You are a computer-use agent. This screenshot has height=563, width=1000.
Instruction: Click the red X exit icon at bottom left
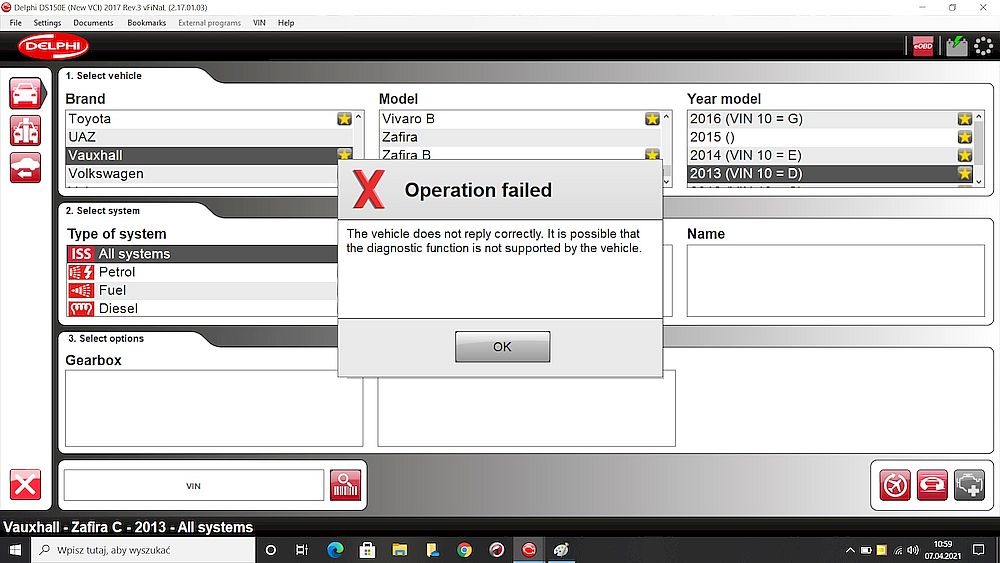(x=25, y=485)
